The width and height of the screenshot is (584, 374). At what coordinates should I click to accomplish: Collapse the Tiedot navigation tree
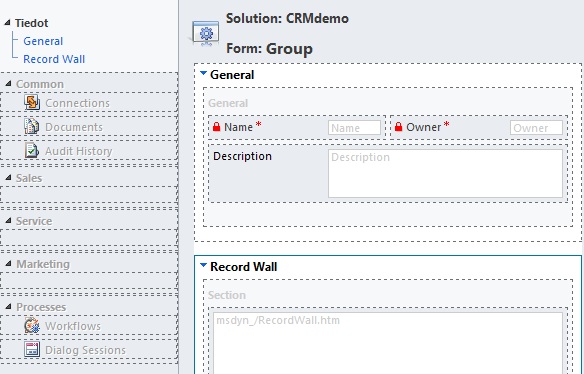pyautogui.click(x=7, y=23)
